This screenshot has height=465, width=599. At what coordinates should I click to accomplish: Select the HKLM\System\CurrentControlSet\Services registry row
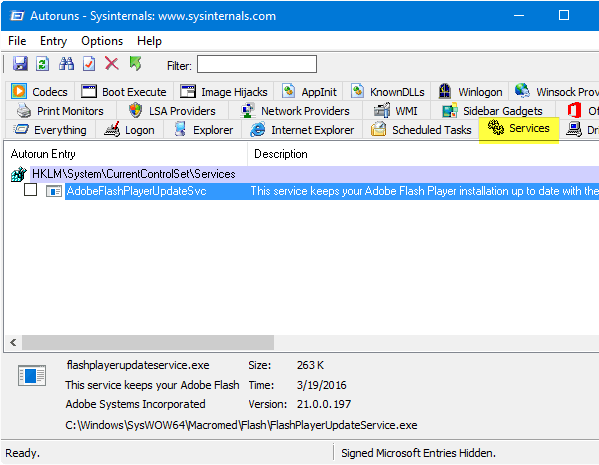[314, 174]
